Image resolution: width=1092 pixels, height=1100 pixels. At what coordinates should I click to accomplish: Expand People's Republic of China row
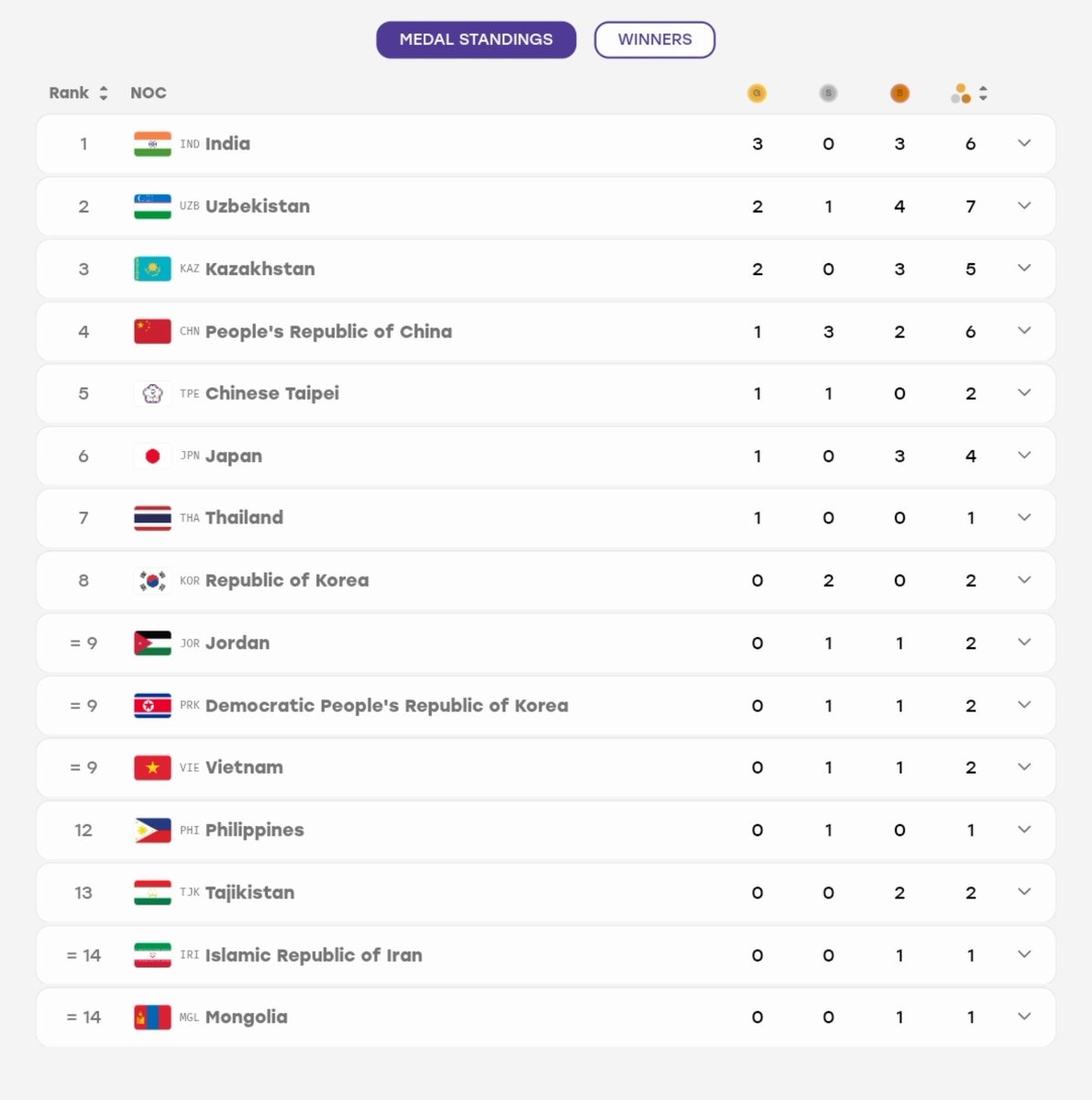[x=1024, y=330]
